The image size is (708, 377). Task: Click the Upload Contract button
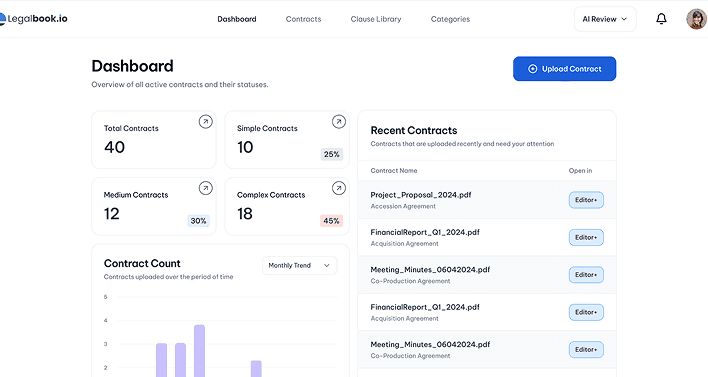tap(564, 69)
